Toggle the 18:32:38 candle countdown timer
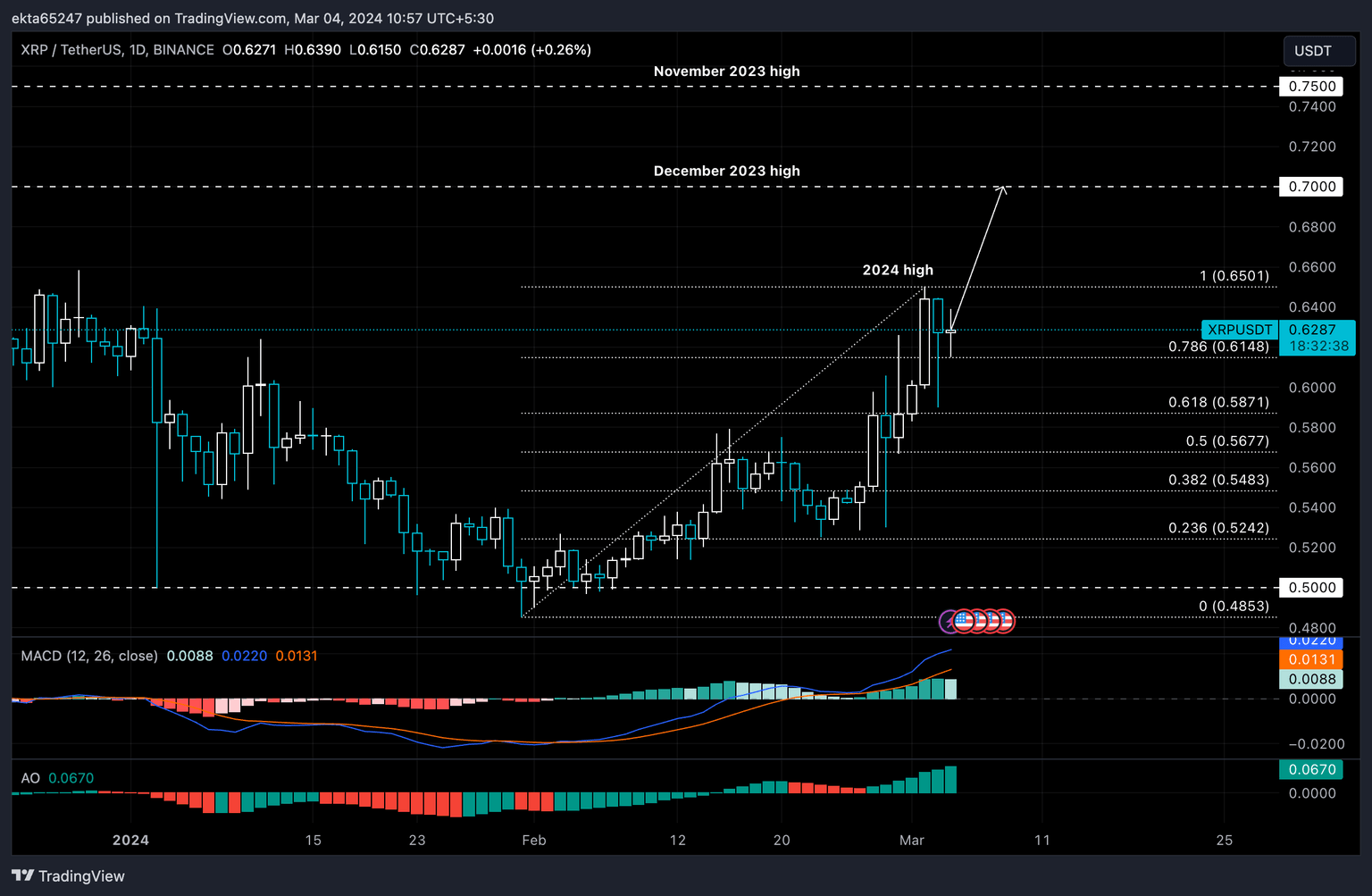Screen dimensions: 1372x896 coord(1317,347)
